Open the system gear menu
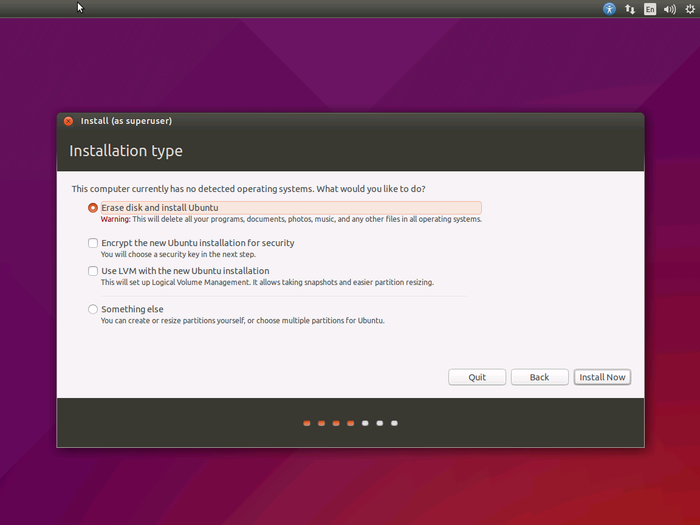The width and height of the screenshot is (700, 525). click(690, 9)
